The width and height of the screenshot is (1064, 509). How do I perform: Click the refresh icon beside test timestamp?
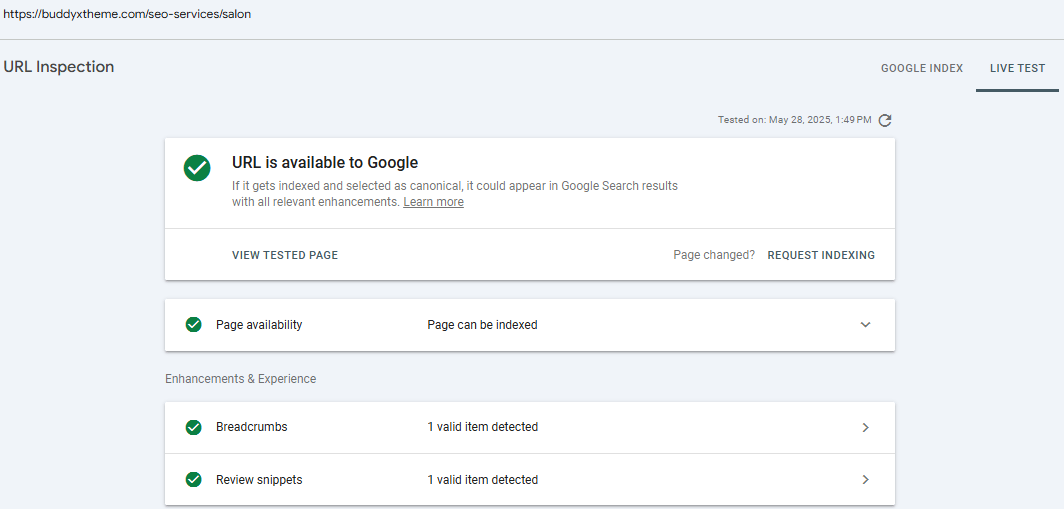click(x=885, y=120)
